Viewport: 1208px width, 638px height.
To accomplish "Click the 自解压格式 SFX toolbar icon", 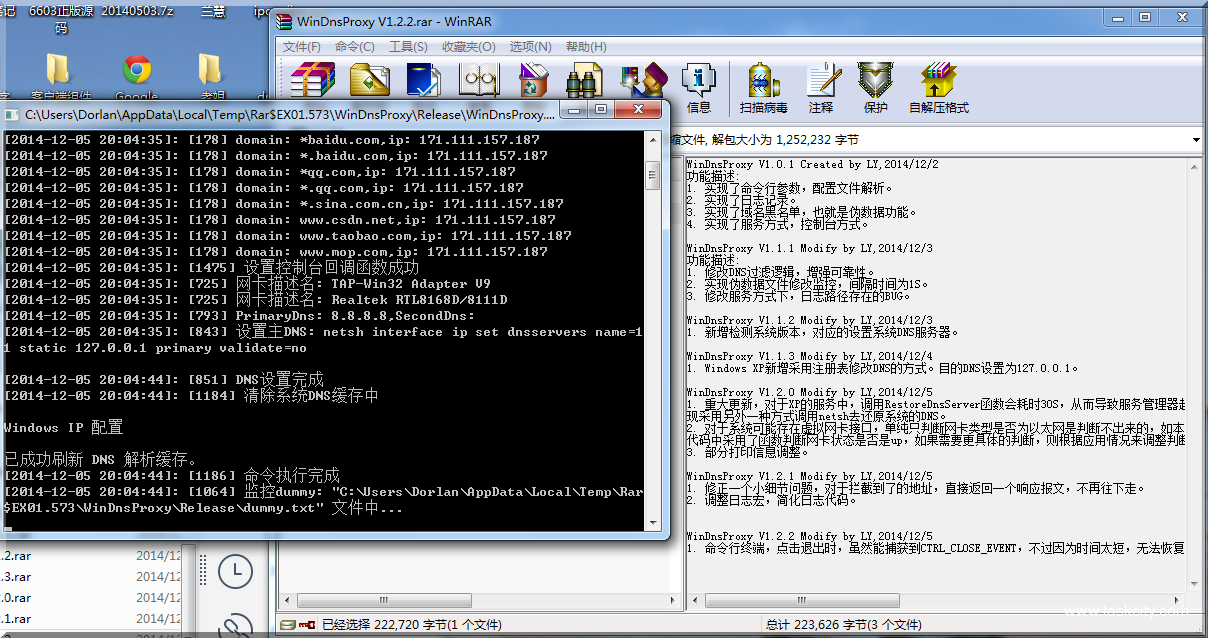I will (938, 88).
